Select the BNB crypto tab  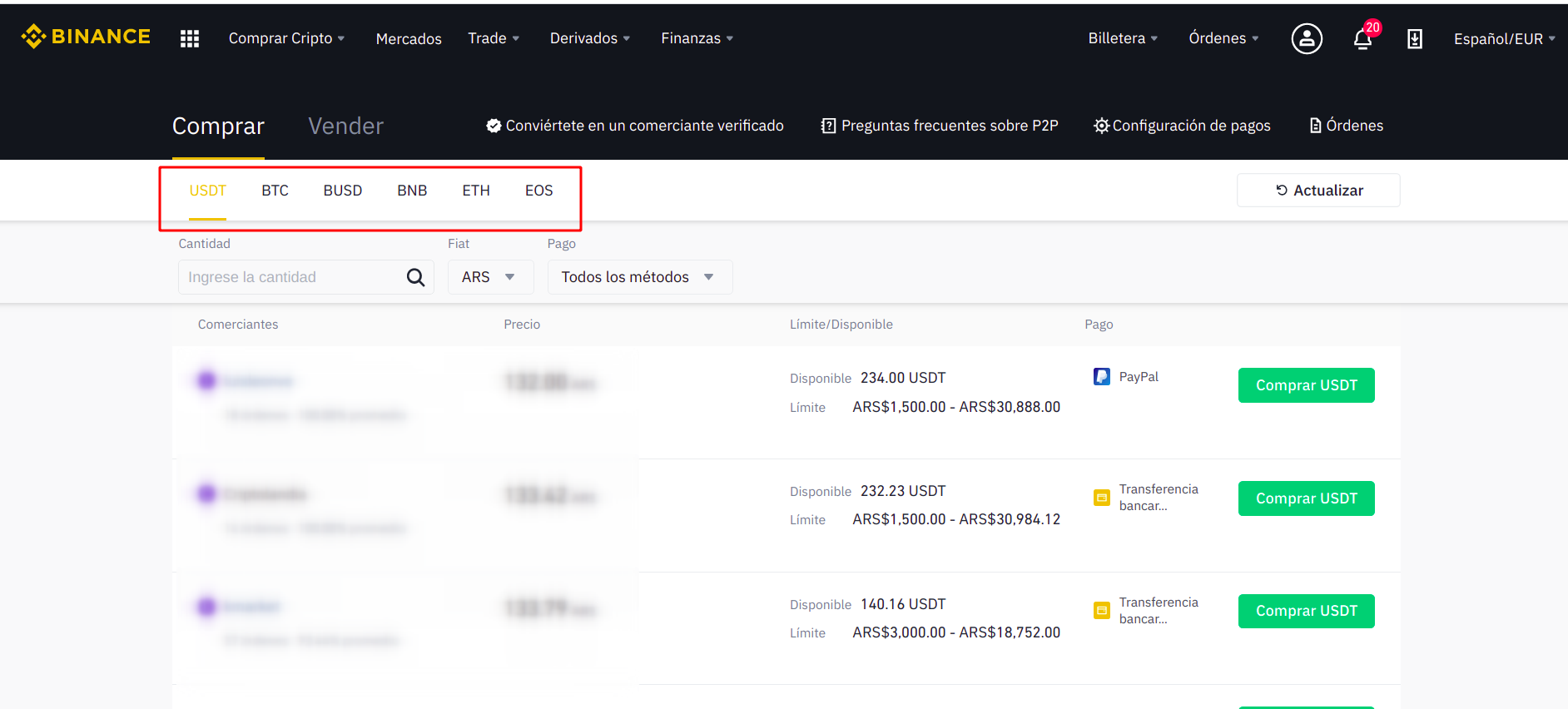tap(412, 191)
